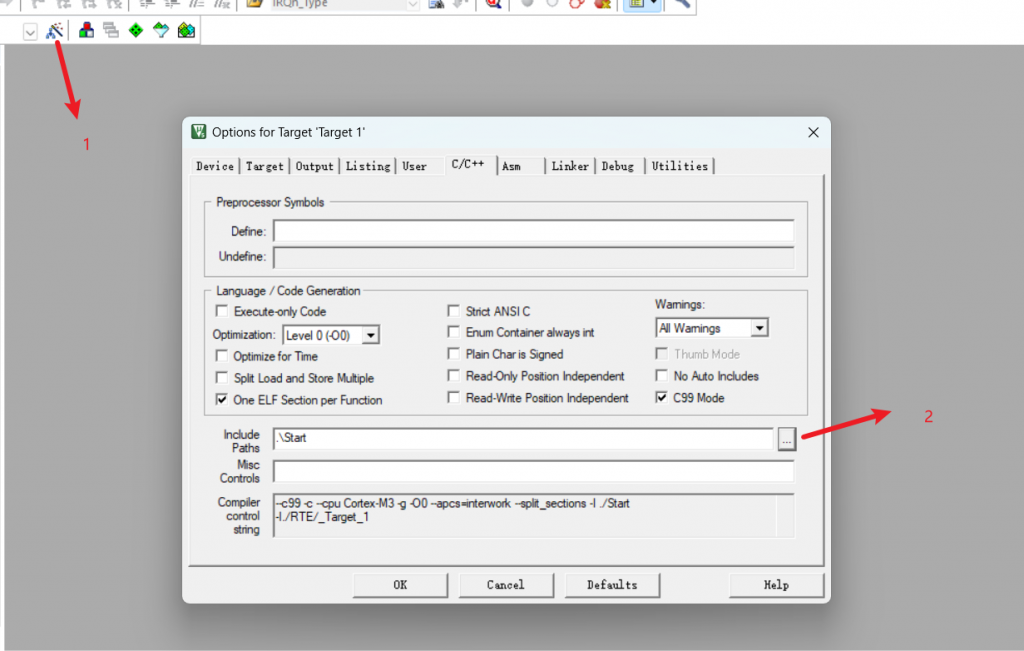Screen dimensions: 1024x651
Task: Click the wrench configuration icon
Action: pos(682,4)
